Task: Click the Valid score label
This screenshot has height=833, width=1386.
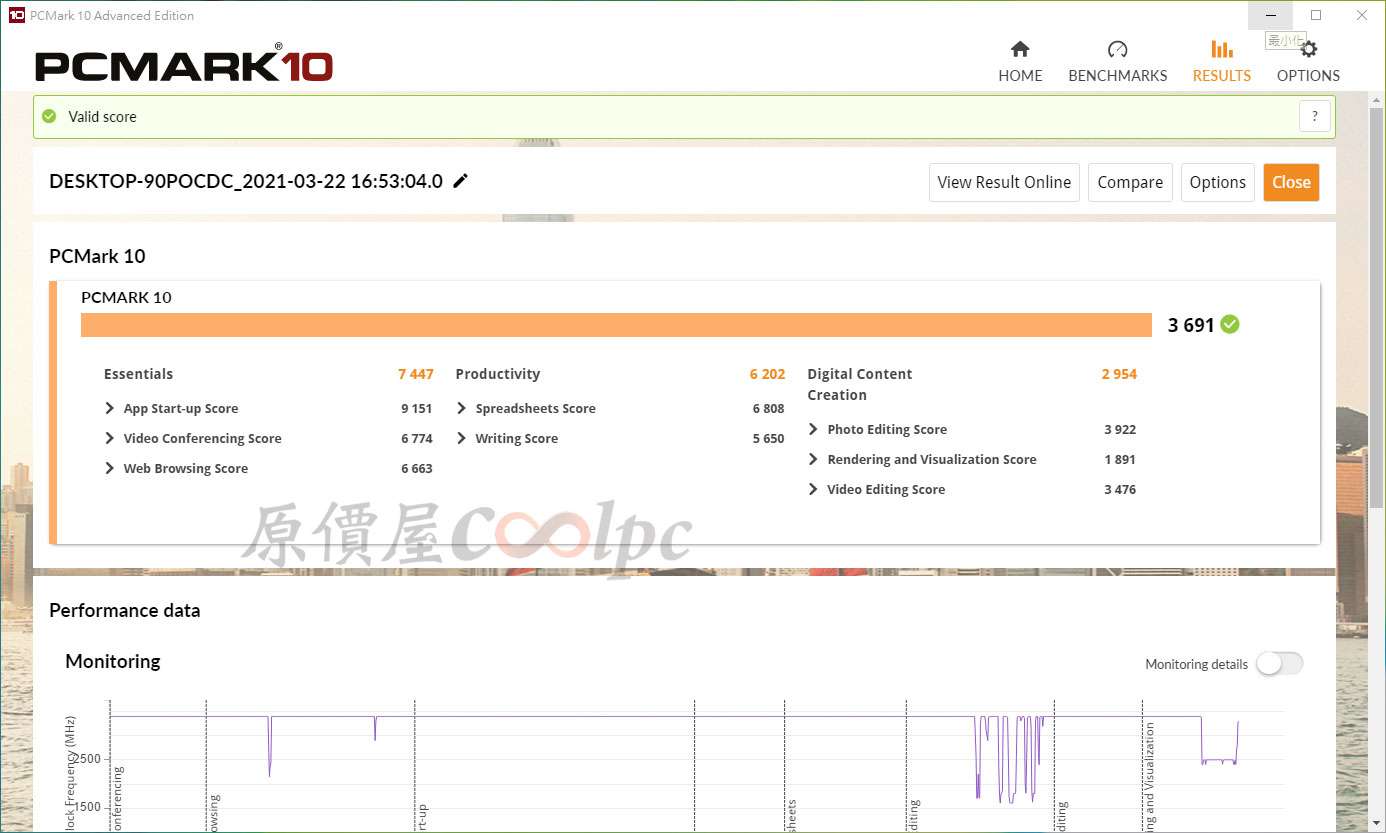Action: pyautogui.click(x=102, y=116)
